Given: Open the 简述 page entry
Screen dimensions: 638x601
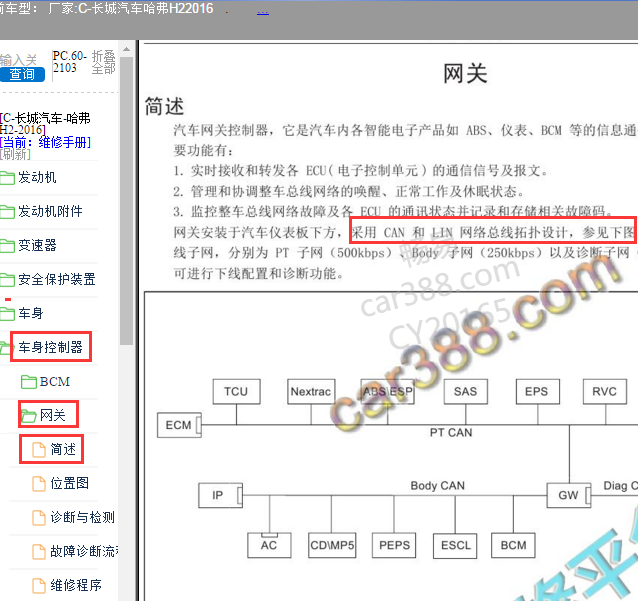Looking at the screenshot, I should 63,449.
